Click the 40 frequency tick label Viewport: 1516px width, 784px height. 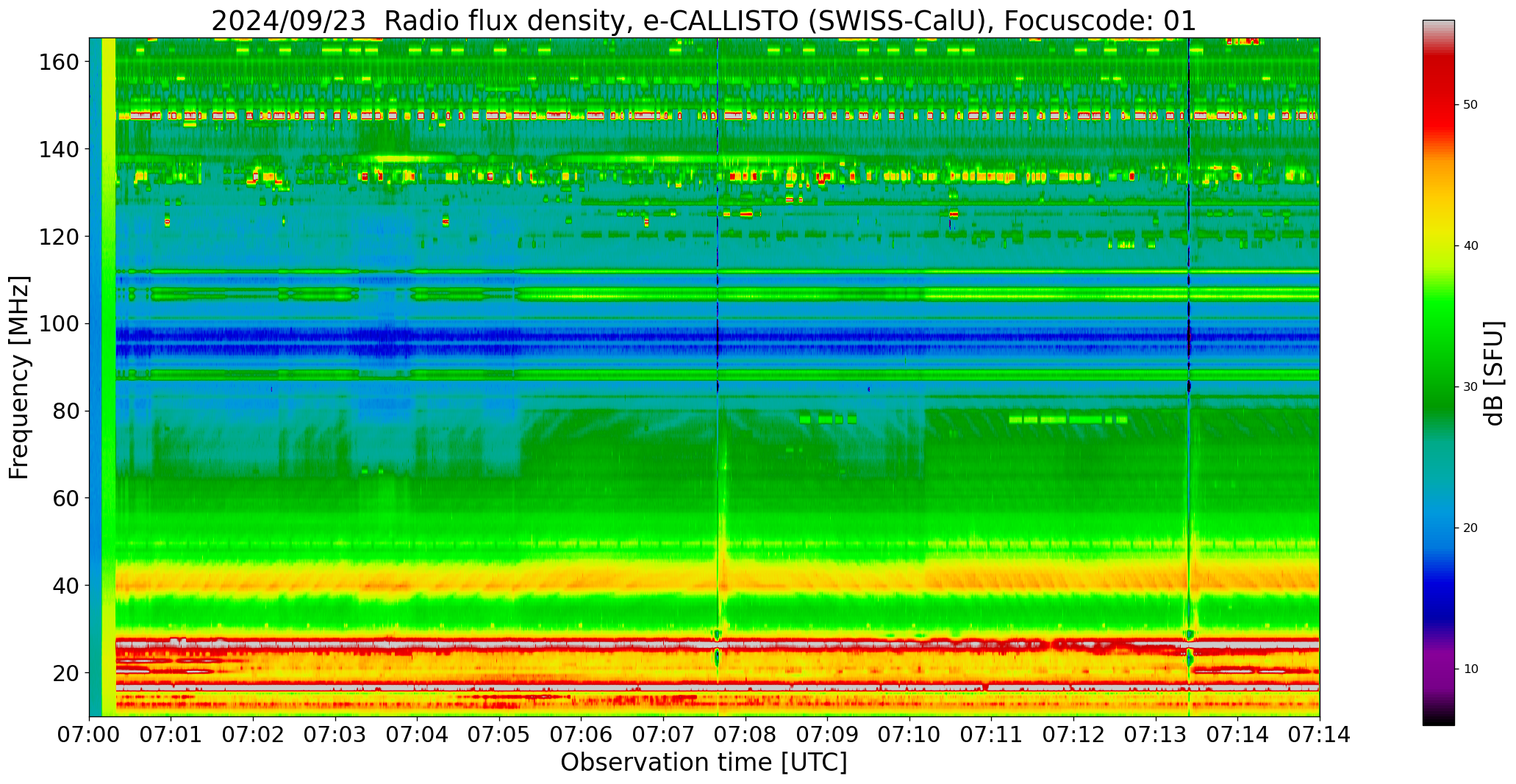(65, 585)
